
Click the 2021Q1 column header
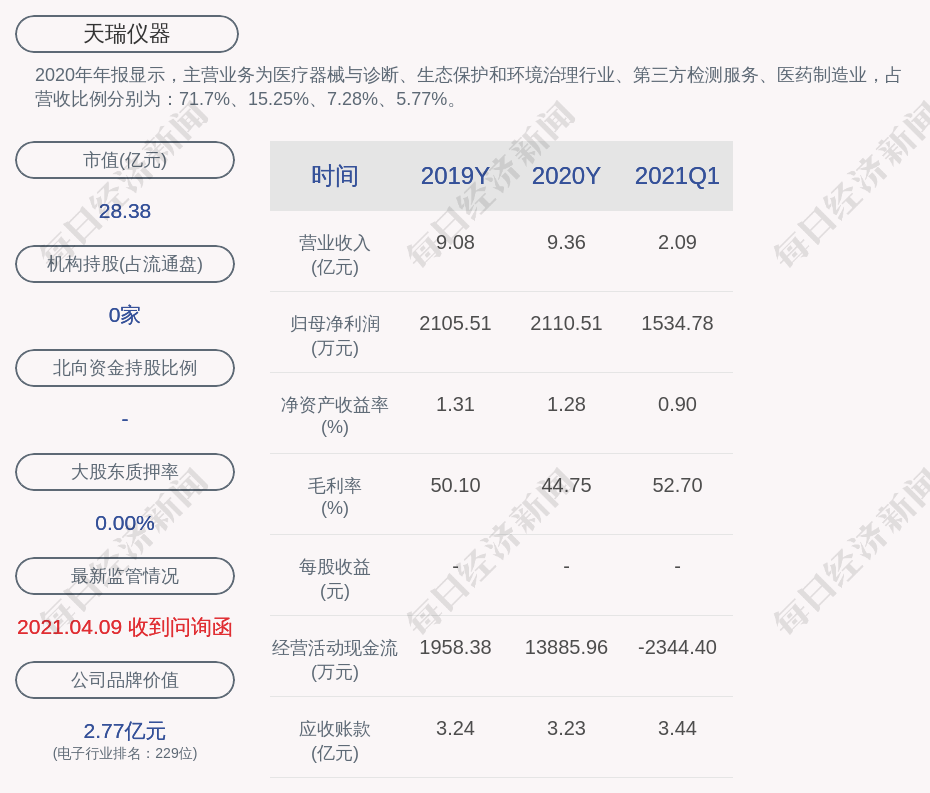pos(677,176)
